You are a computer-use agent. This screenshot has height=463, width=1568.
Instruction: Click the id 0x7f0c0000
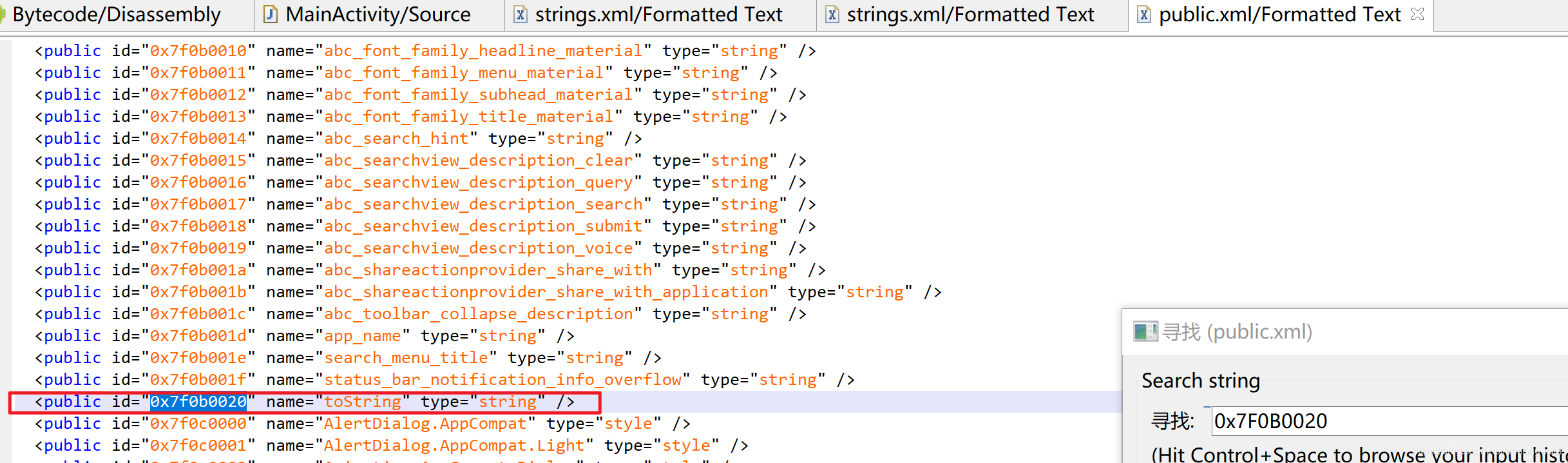click(x=198, y=424)
